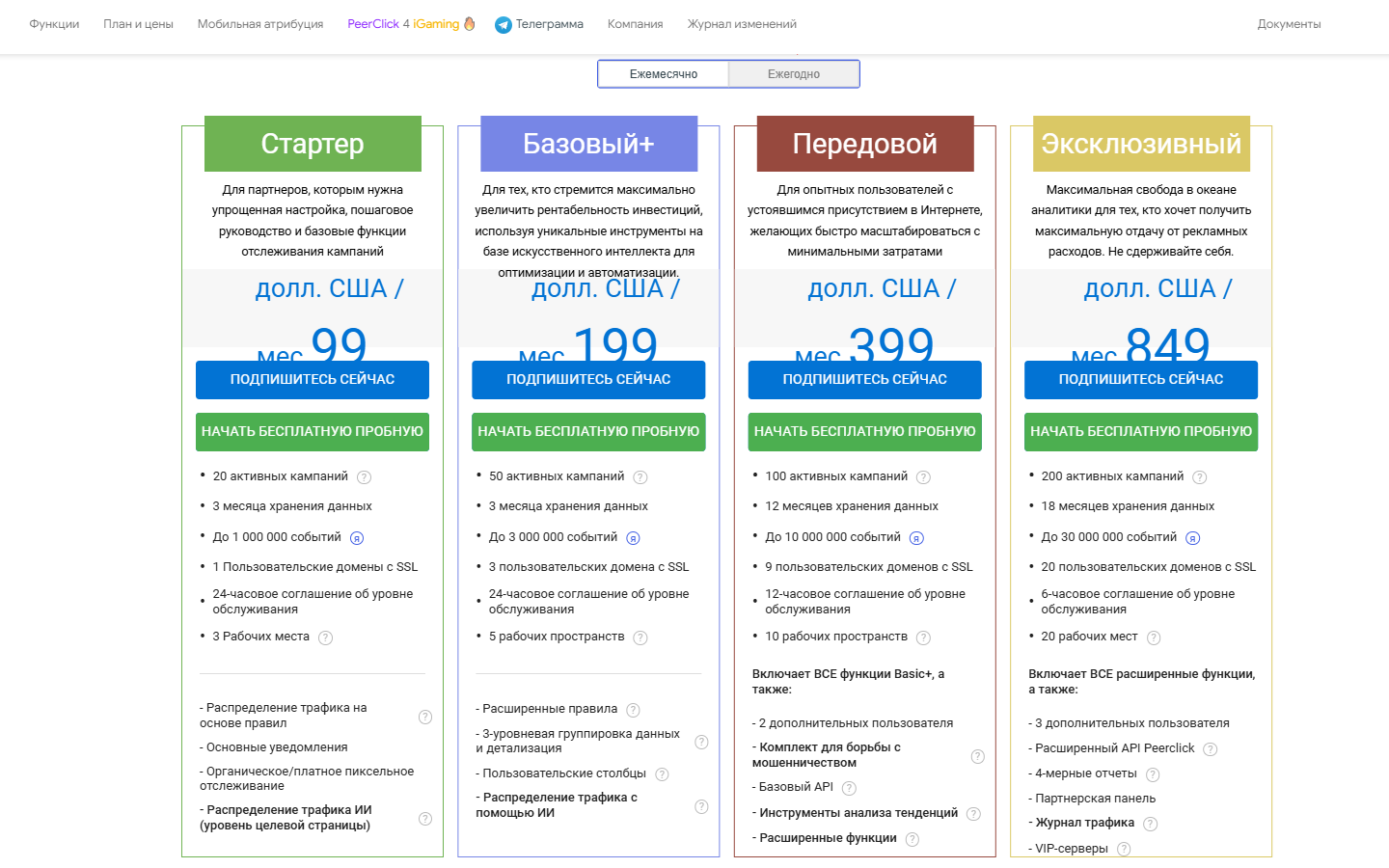
Task: Switch billing to Ежегодно
Action: (794, 74)
